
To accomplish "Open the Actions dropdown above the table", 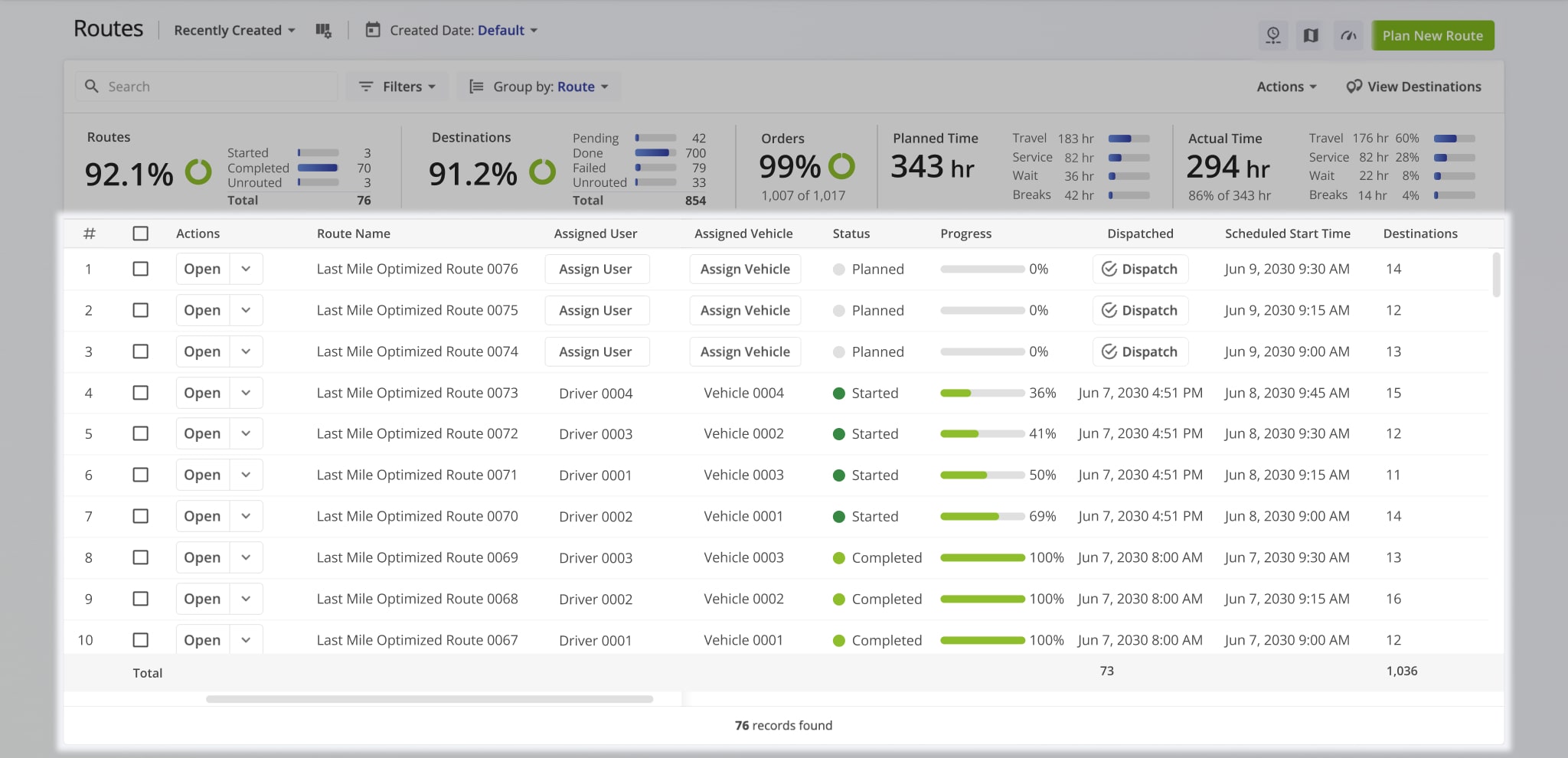I will [x=1286, y=86].
